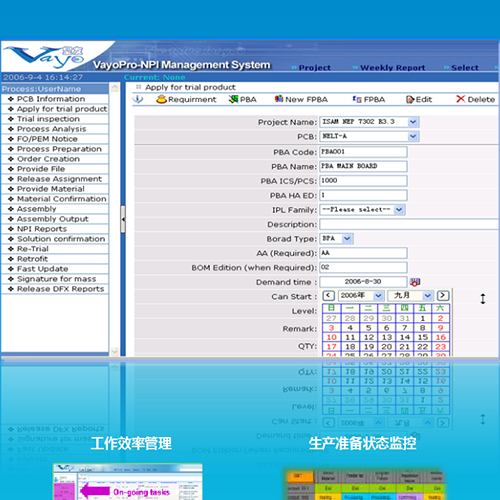
Task: Click the On-going tasks thumbnail
Action: click(x=128, y=482)
